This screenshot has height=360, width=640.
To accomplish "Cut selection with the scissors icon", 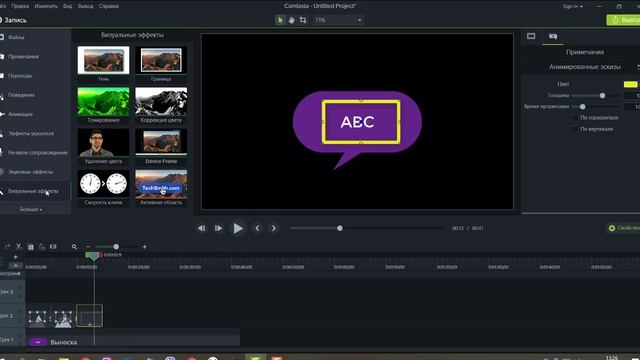I will 19,246.
